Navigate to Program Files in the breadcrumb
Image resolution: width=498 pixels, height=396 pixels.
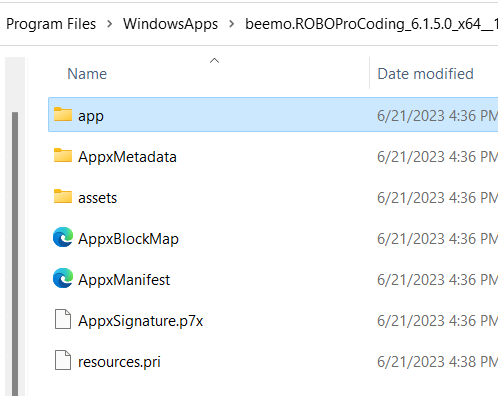(x=51, y=24)
